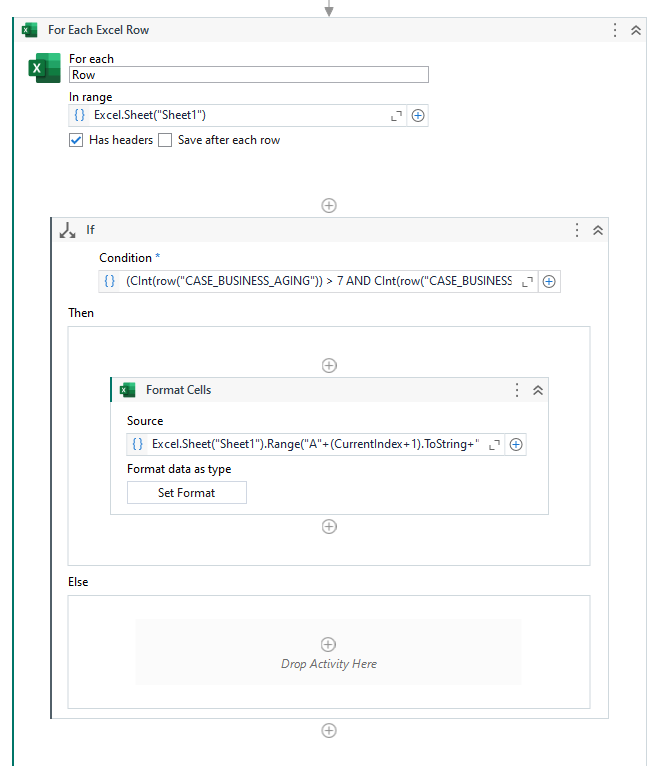This screenshot has width=657, height=766.
Task: Click curly braces icon in Condition field
Action: coord(109,281)
